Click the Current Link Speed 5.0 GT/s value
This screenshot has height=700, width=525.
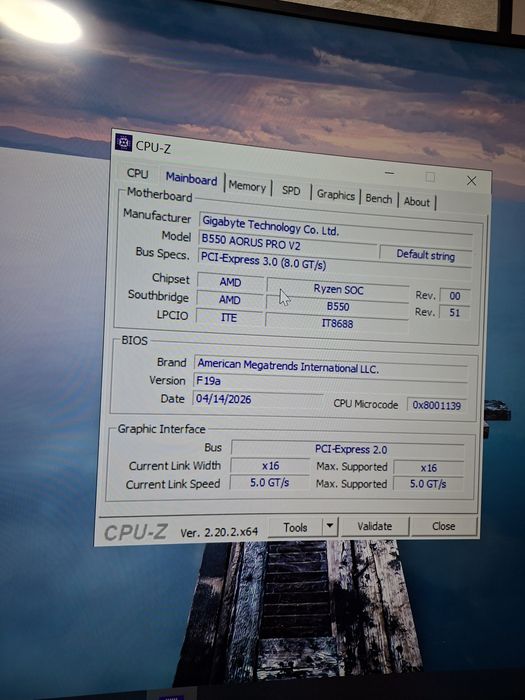(269, 483)
